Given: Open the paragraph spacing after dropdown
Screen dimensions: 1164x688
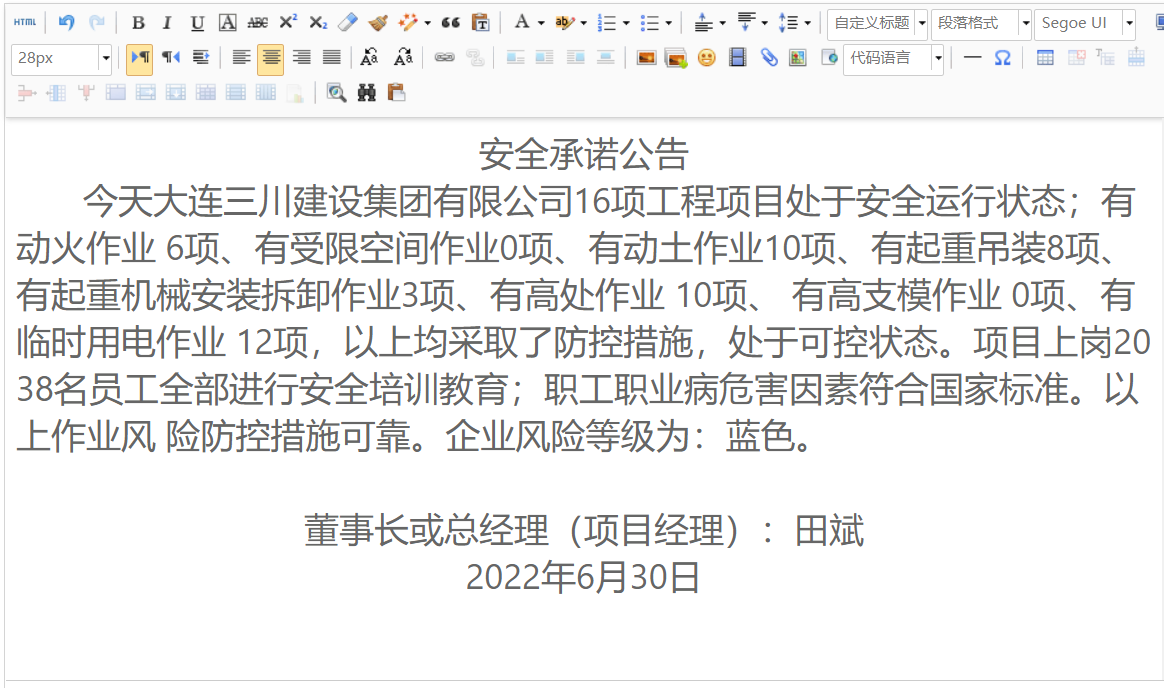Looking at the screenshot, I should click(764, 23).
